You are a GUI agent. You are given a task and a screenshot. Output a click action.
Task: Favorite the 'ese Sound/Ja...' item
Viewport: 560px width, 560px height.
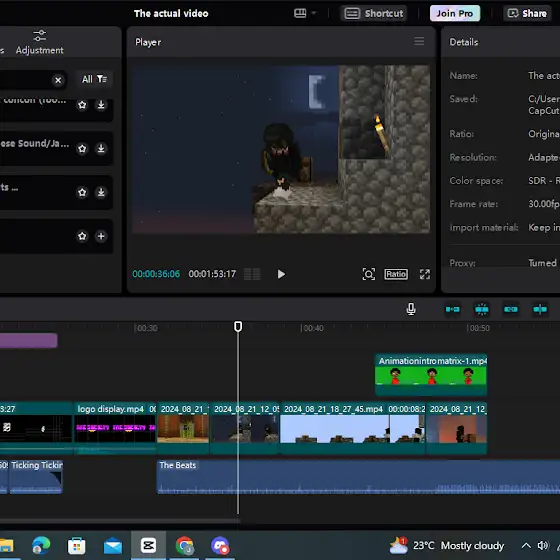(82, 148)
